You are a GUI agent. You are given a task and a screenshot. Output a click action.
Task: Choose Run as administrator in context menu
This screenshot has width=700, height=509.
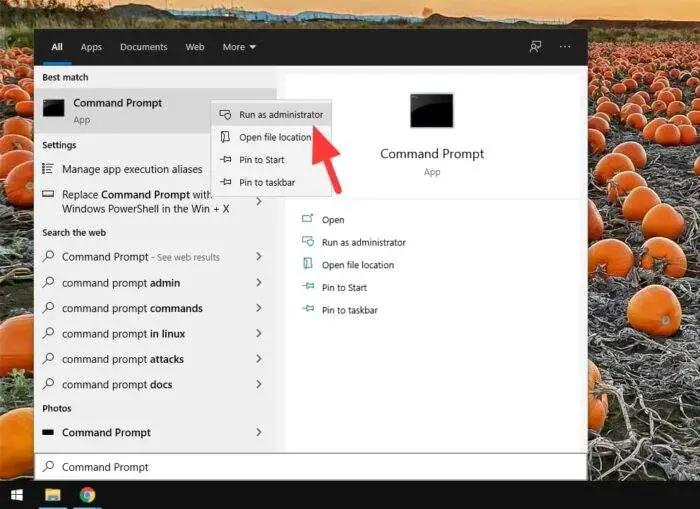point(271,115)
